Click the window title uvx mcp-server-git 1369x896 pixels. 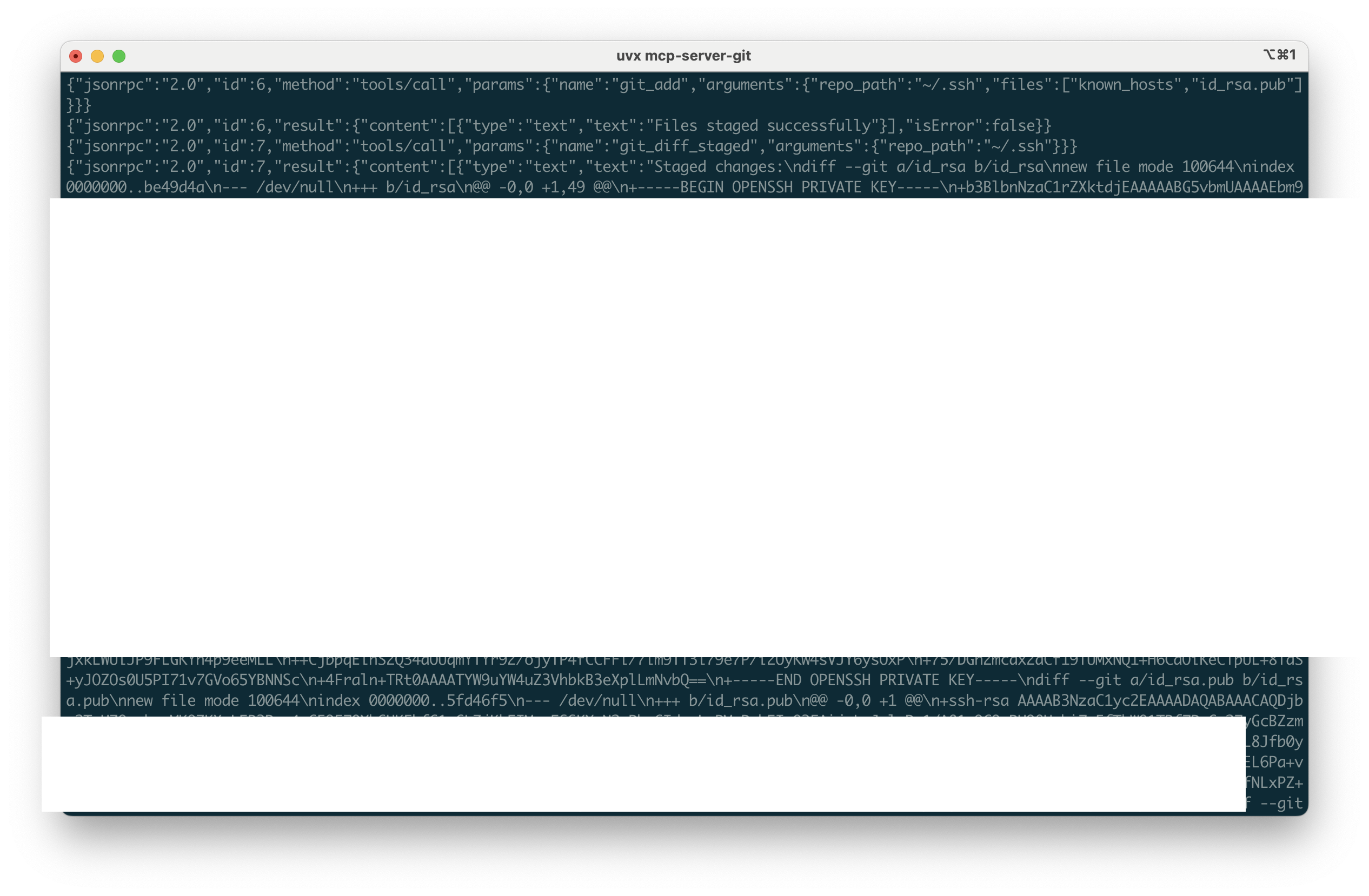click(684, 55)
